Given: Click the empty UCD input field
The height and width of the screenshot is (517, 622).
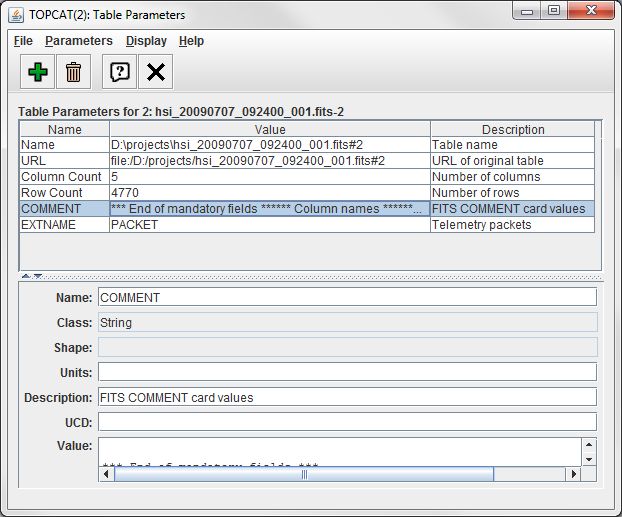Looking at the screenshot, I should 347,422.
